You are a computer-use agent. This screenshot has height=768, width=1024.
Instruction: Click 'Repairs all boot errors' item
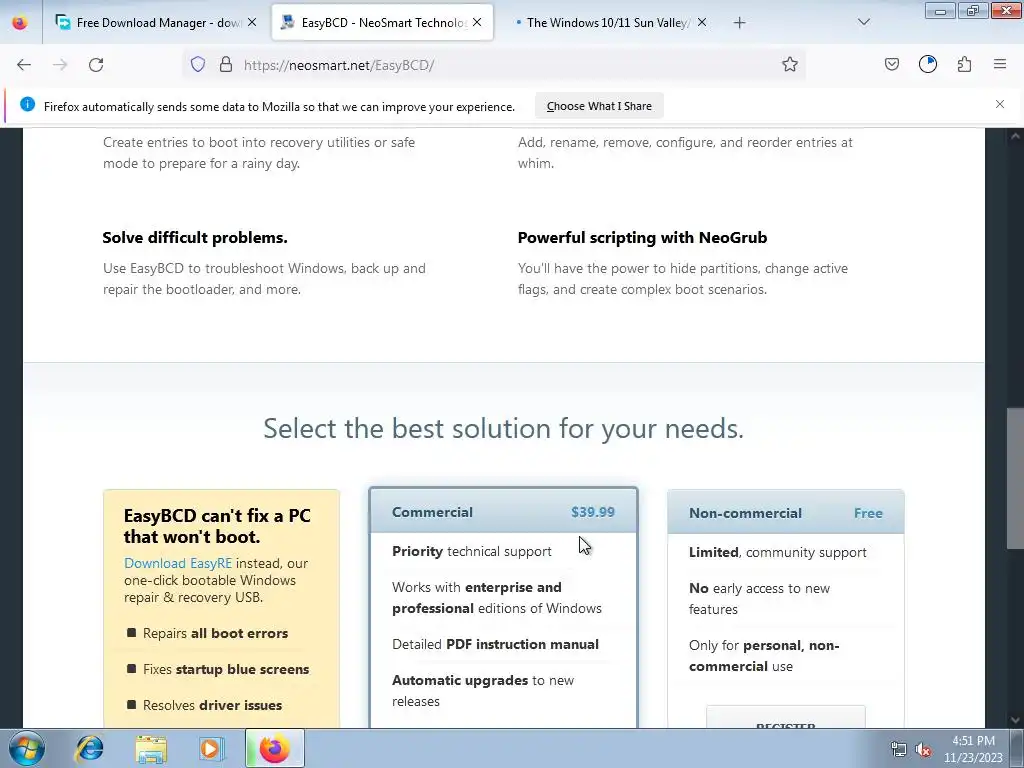coord(216,633)
